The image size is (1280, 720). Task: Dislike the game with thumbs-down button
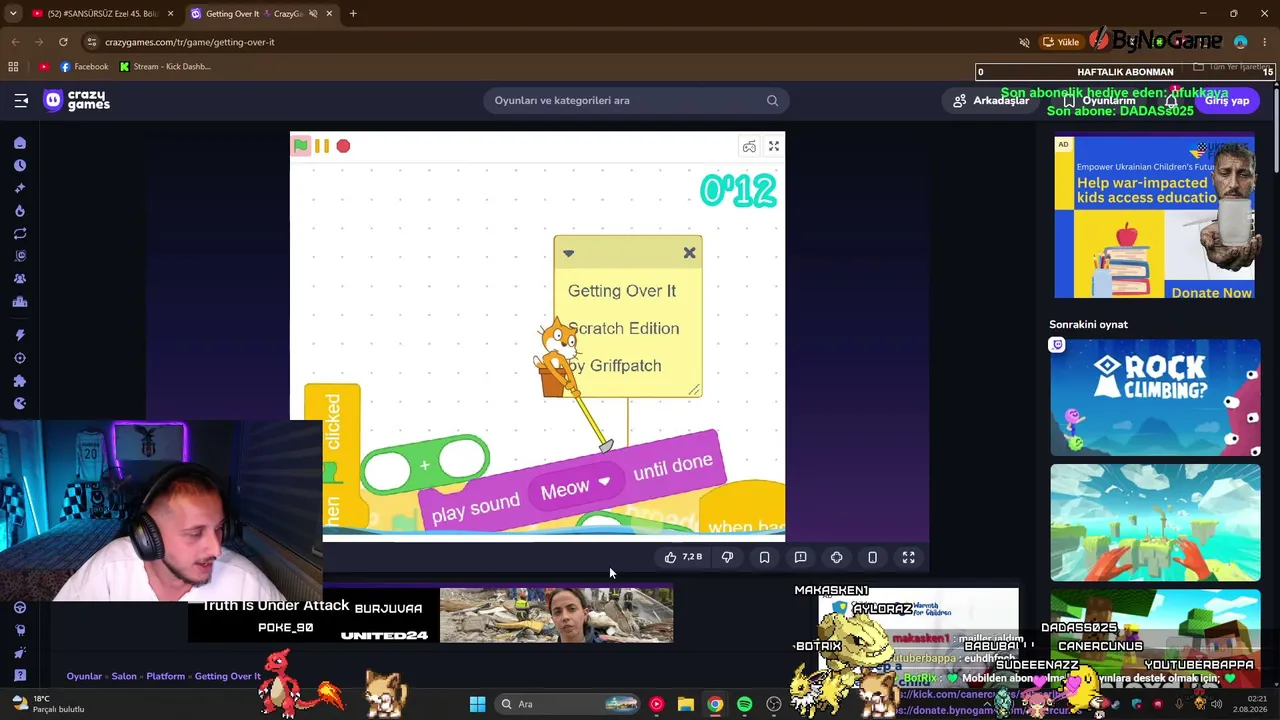pyautogui.click(x=728, y=557)
